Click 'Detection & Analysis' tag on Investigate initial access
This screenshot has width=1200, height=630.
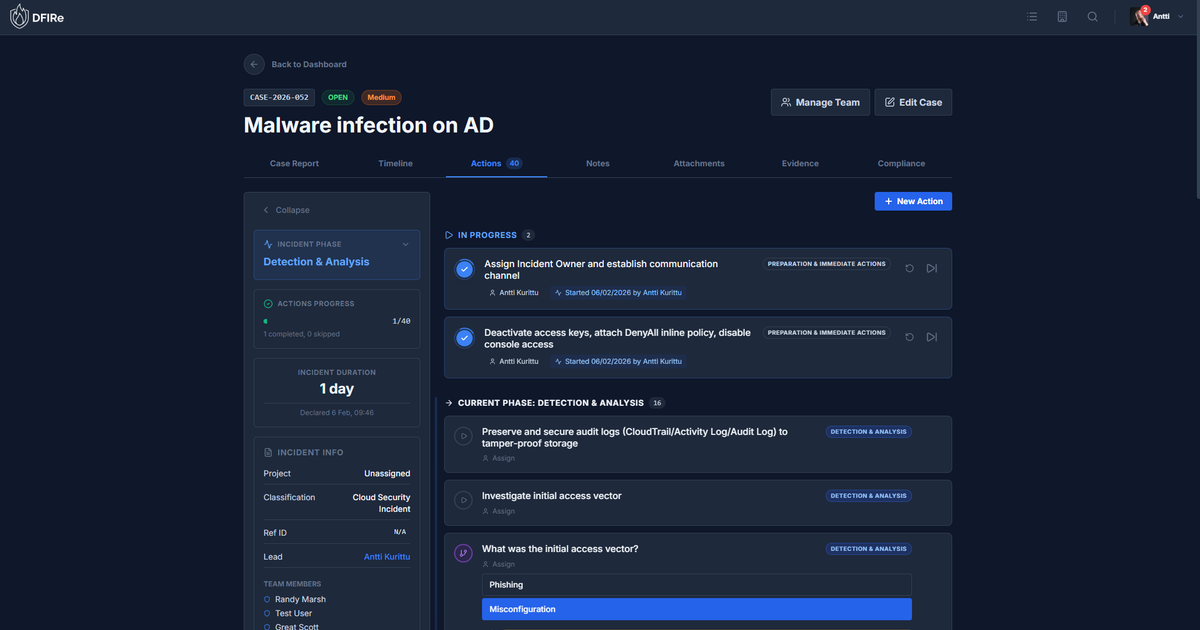(x=869, y=496)
